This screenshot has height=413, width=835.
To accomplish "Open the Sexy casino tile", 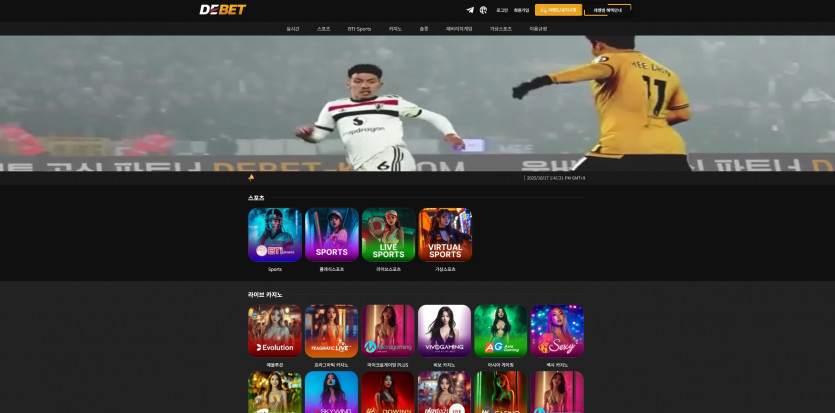I will [557, 331].
